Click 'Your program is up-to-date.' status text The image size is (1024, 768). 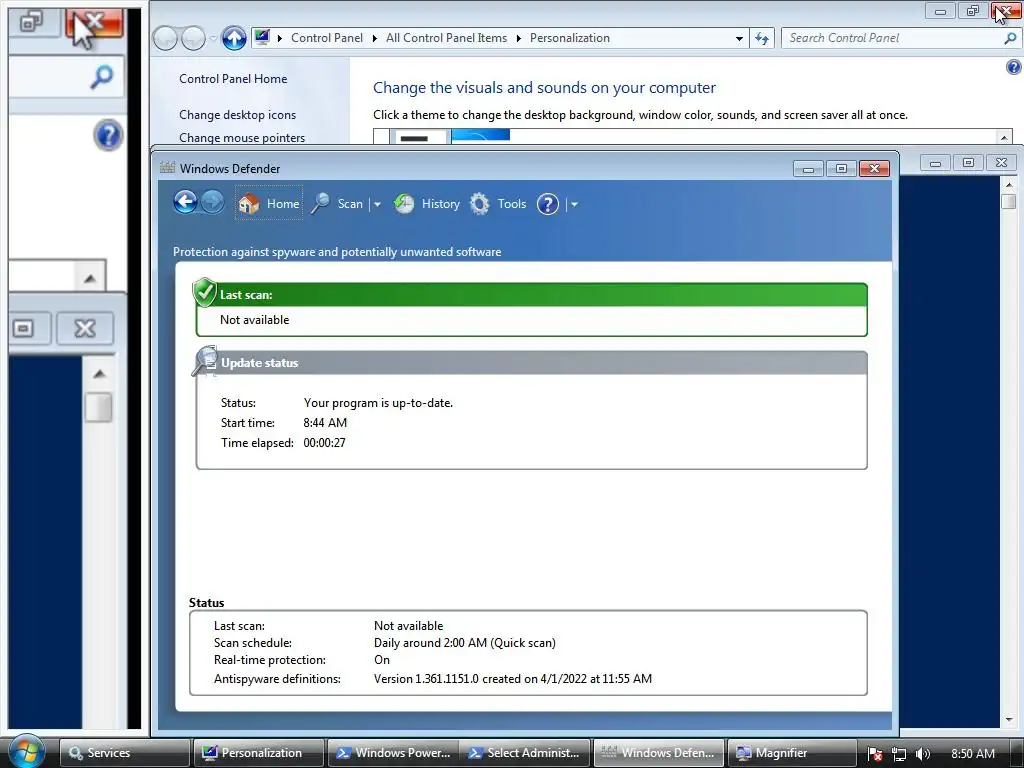[378, 403]
